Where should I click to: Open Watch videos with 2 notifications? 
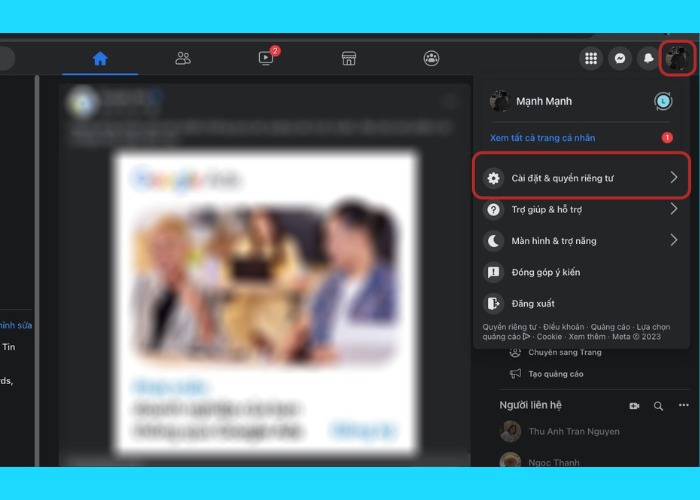coord(267,58)
